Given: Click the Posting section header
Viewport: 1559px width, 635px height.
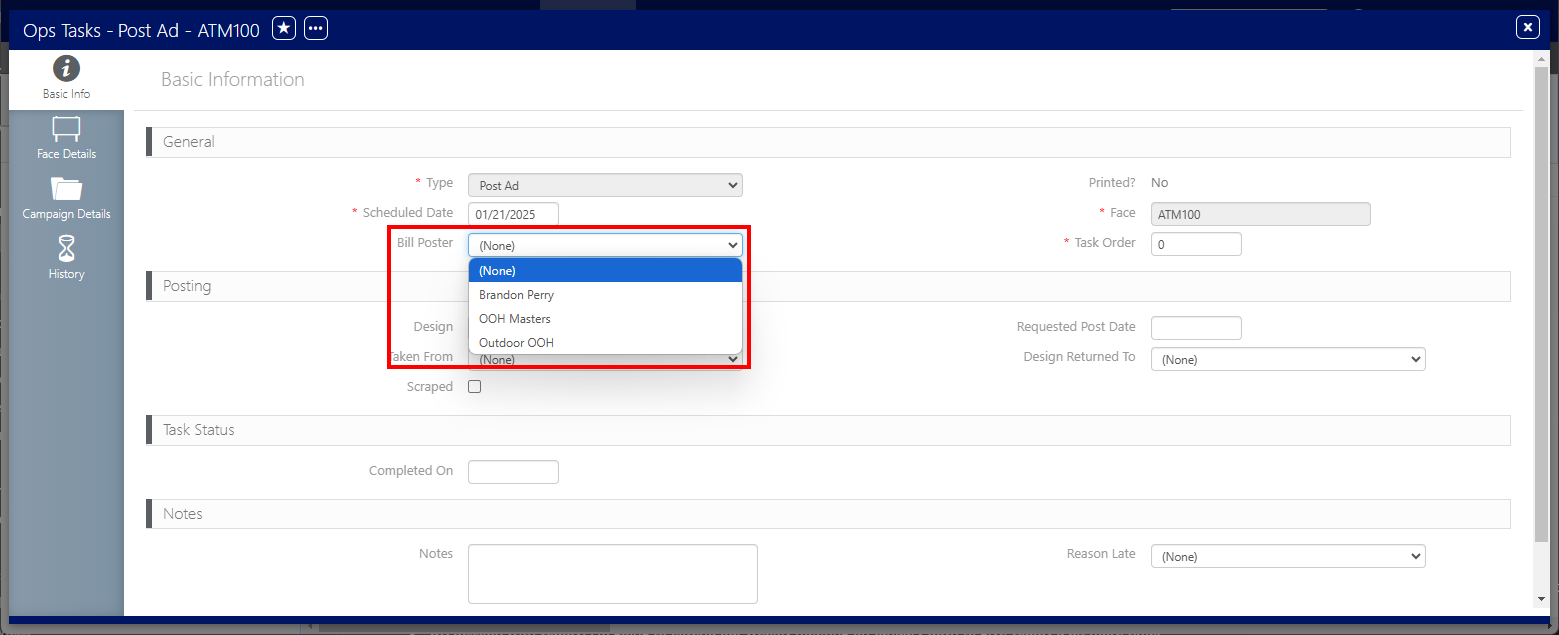Looking at the screenshot, I should (x=828, y=286).
